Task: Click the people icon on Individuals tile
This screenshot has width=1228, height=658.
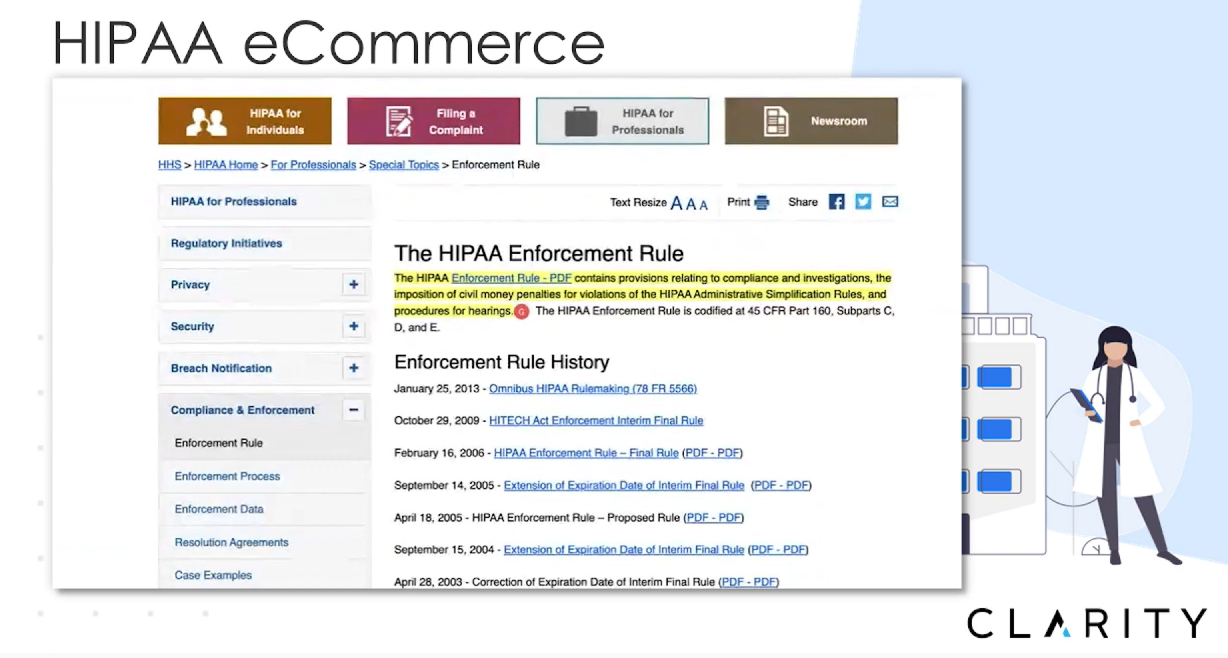Action: click(207, 121)
